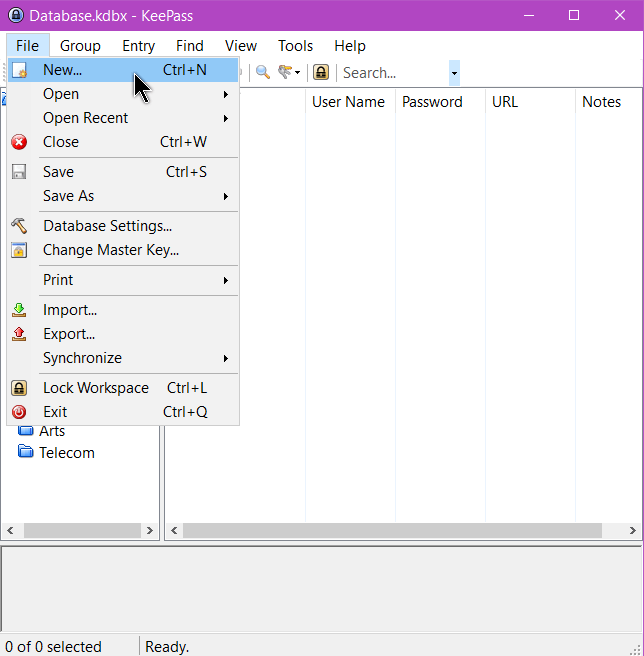Viewport: 644px width, 656px height.
Task: Select the Telecom group
Action: 67,453
